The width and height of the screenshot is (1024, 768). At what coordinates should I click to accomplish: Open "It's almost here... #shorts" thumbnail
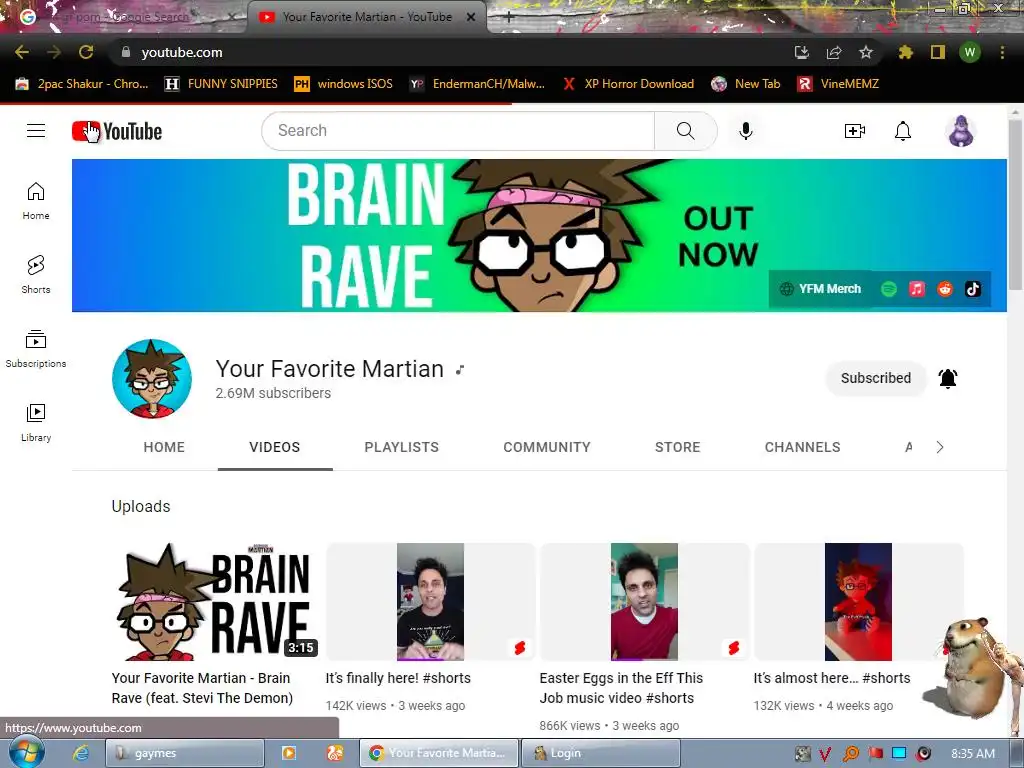[858, 601]
